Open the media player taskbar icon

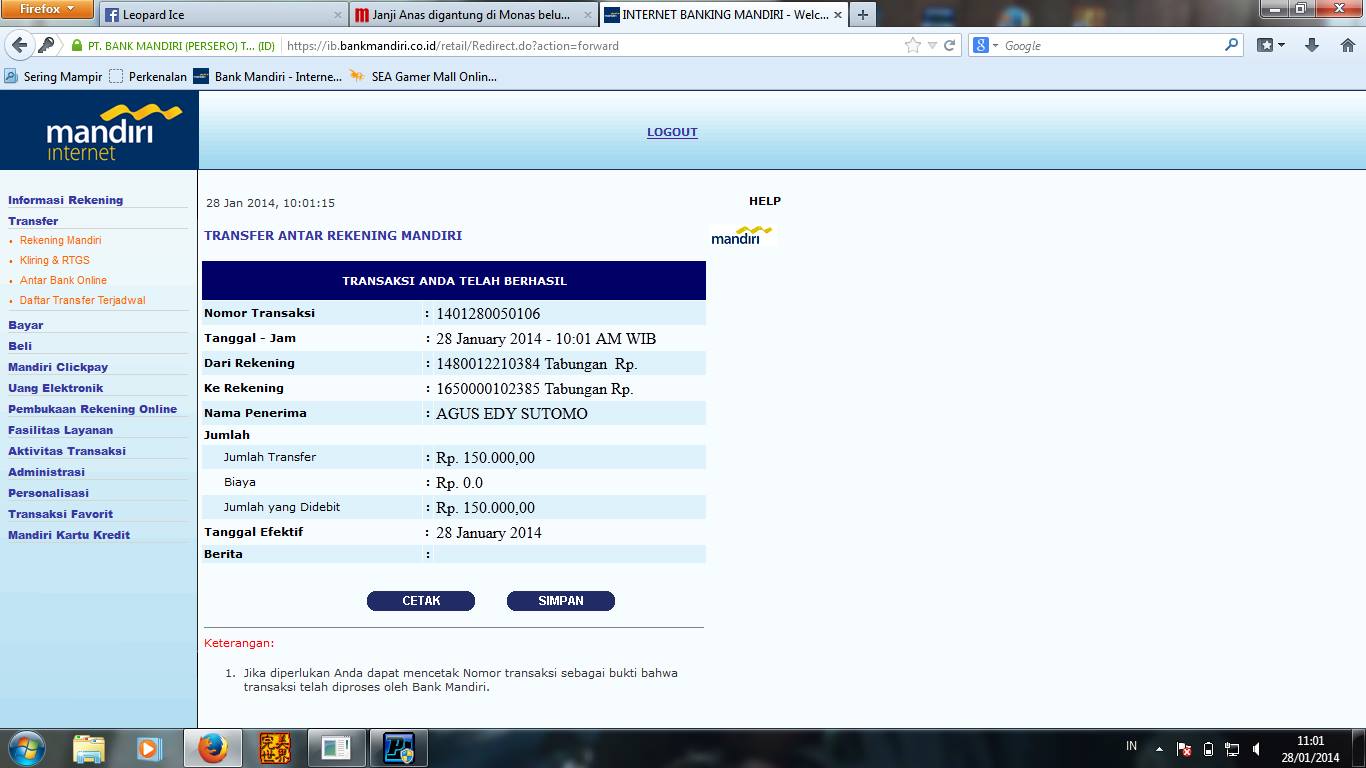149,748
